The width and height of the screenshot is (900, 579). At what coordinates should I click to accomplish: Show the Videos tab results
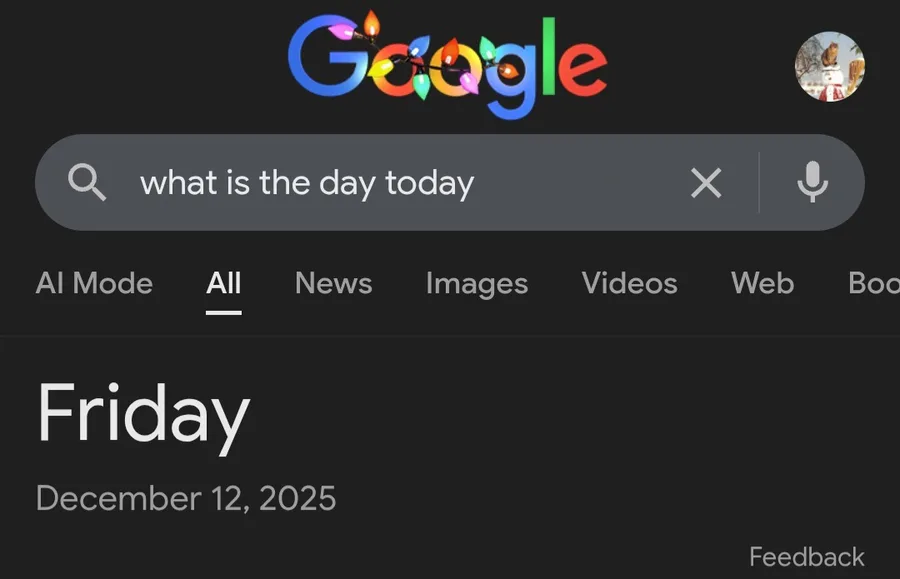629,284
